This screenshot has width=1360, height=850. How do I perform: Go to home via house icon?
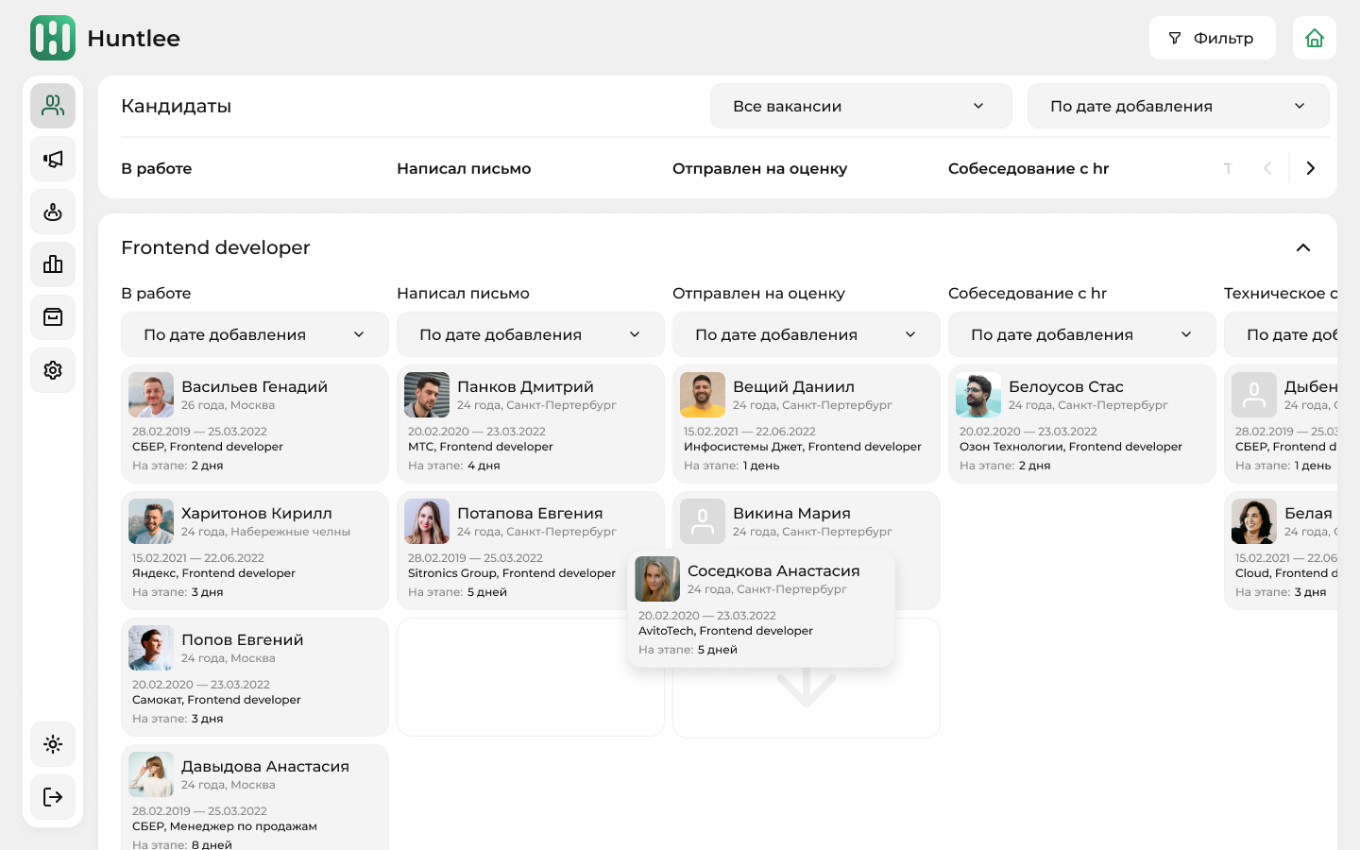[x=1314, y=38]
